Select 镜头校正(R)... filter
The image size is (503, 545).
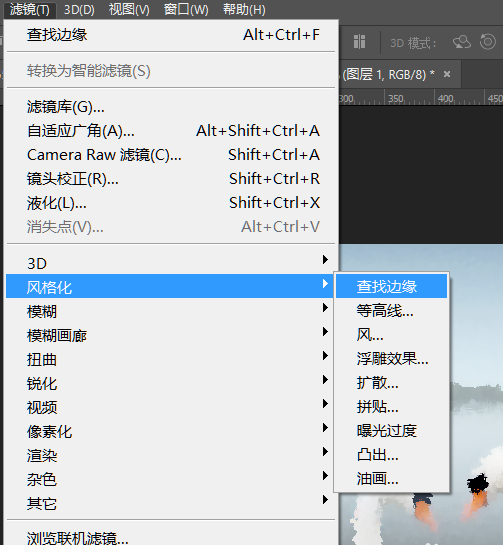pos(172,179)
